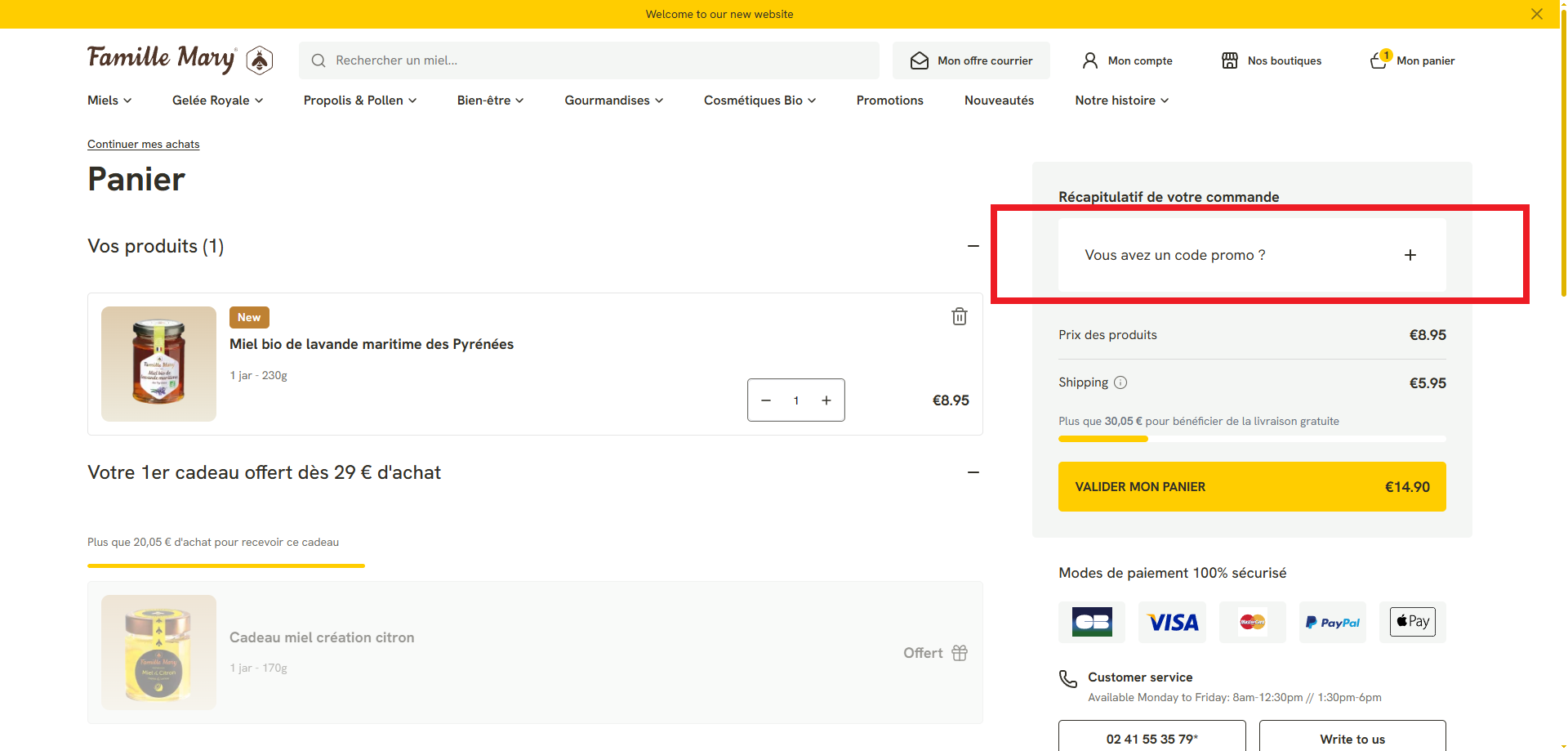This screenshot has width=1568, height=751.
Task: Click the Mon offre courrier button
Action: click(x=971, y=60)
